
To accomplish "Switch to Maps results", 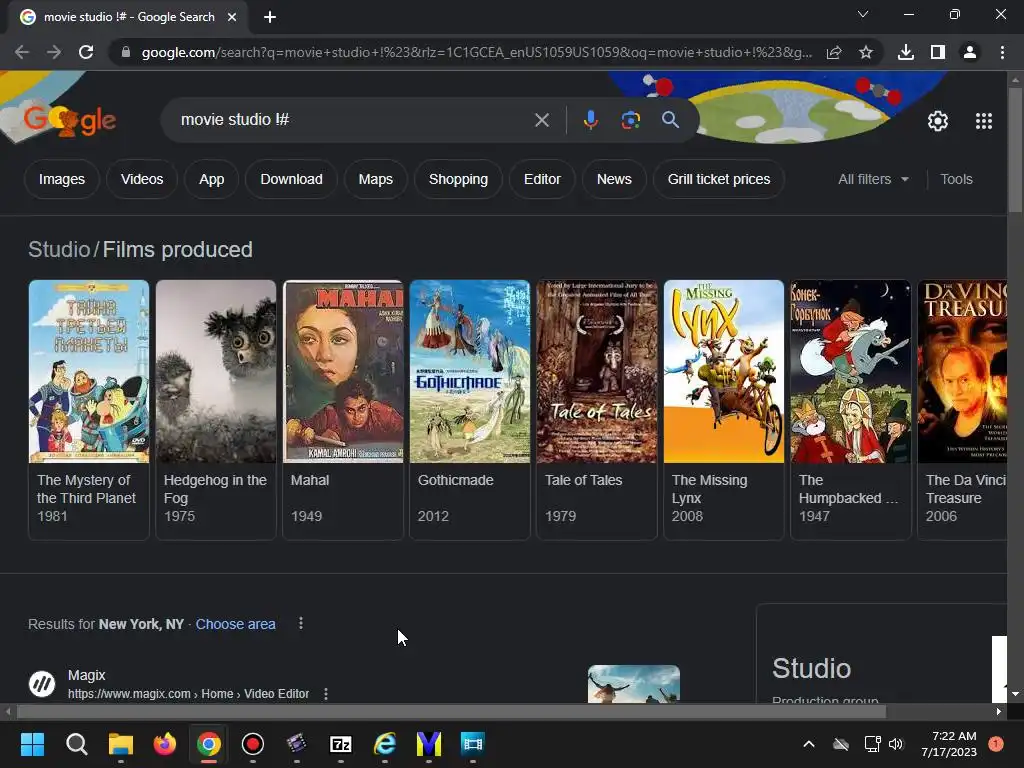I will pos(376,179).
